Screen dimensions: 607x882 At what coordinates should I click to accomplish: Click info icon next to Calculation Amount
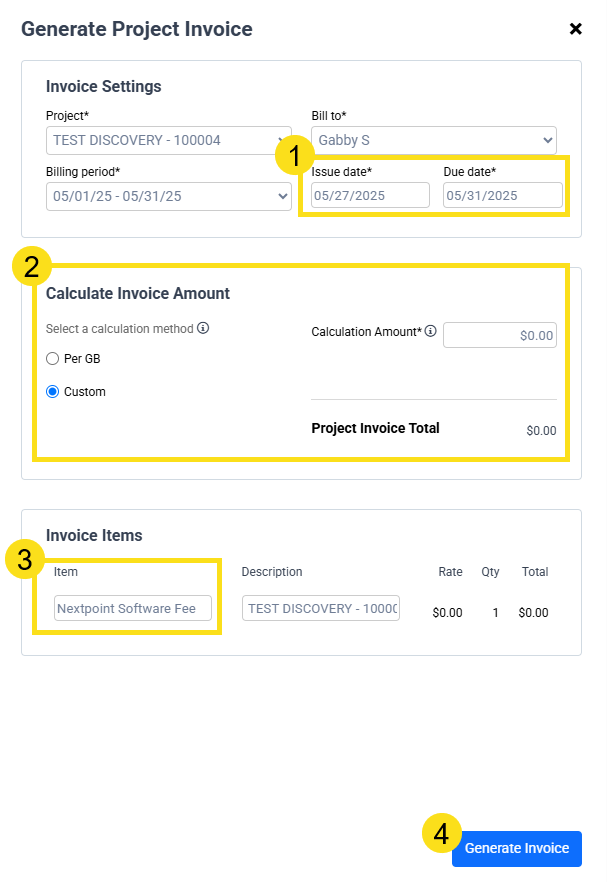tap(430, 331)
